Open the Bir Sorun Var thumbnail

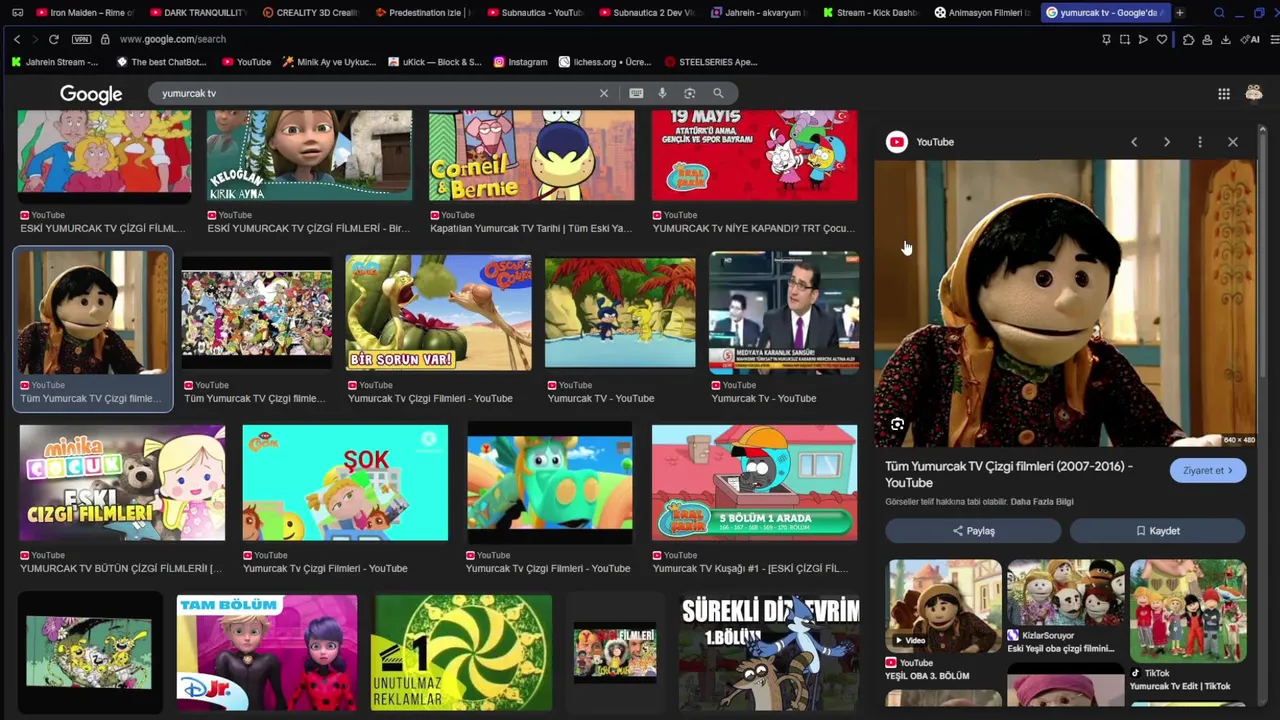pos(438,313)
